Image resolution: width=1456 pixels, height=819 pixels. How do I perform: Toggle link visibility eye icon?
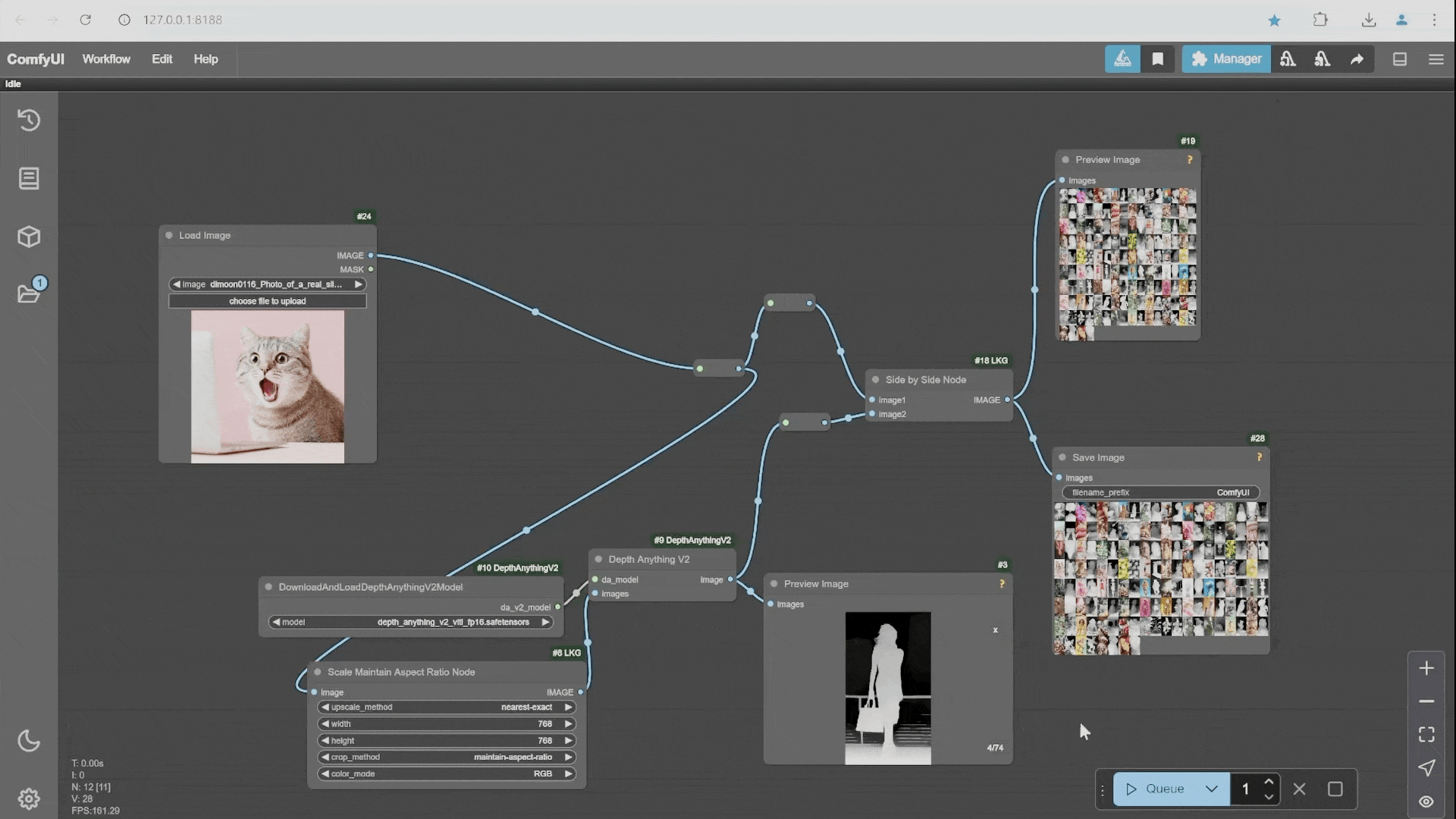click(1426, 802)
